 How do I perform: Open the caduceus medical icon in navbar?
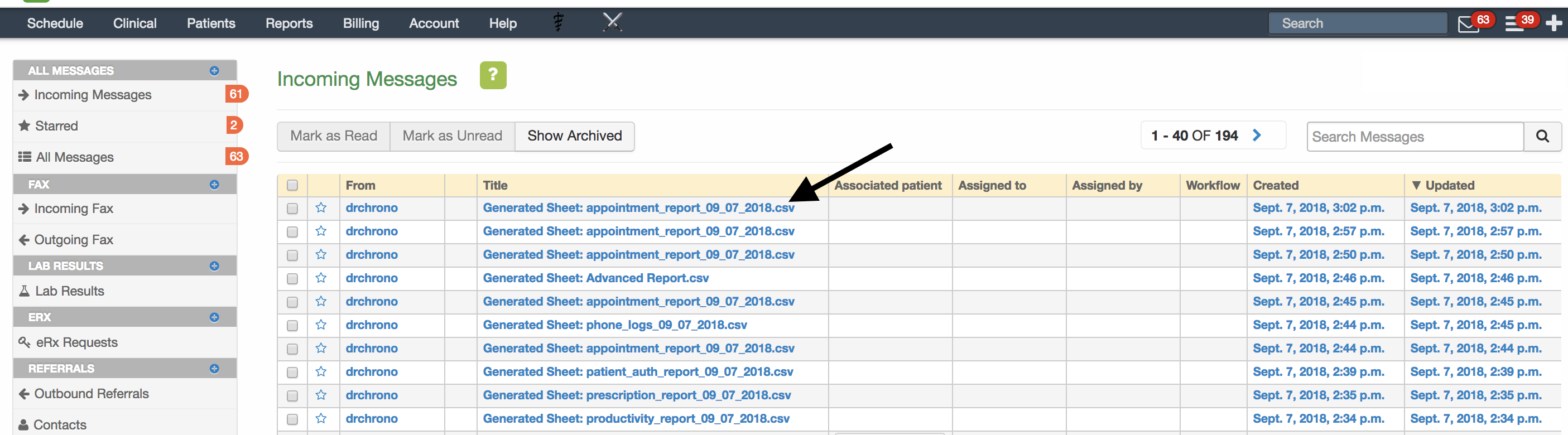(558, 23)
